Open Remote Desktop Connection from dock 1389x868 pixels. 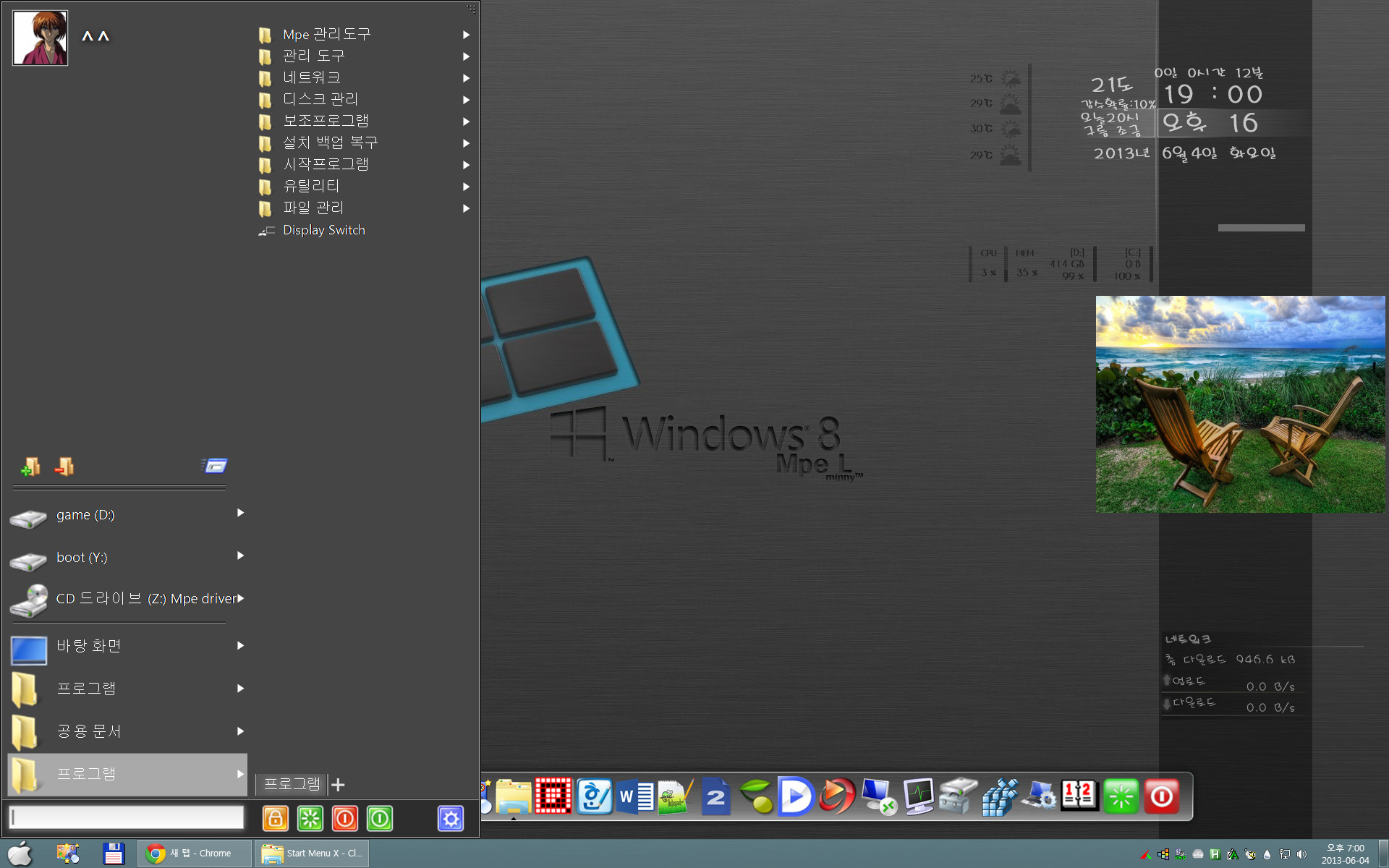tap(878, 796)
